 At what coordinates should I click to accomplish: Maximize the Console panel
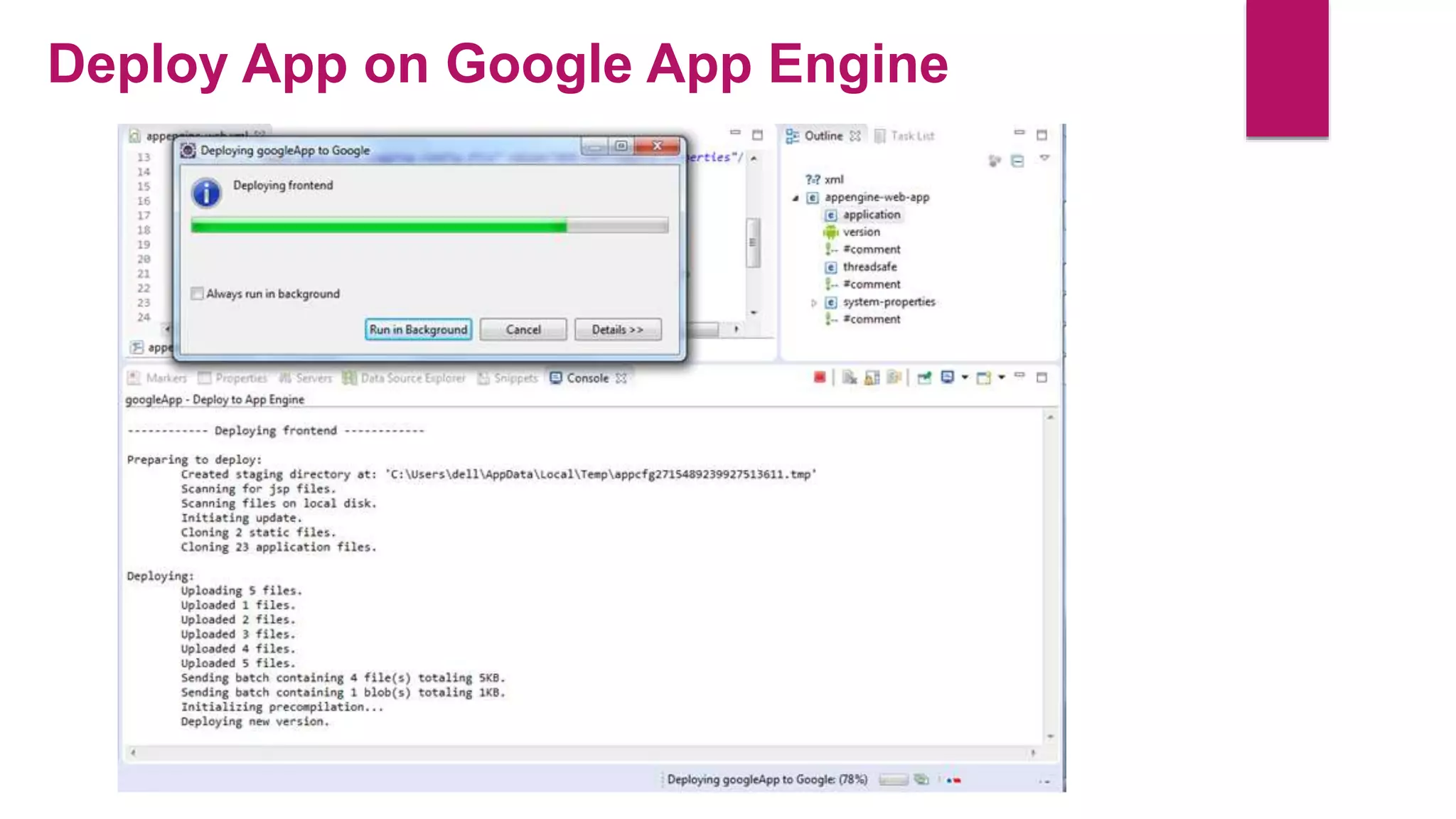pyautogui.click(x=1042, y=378)
